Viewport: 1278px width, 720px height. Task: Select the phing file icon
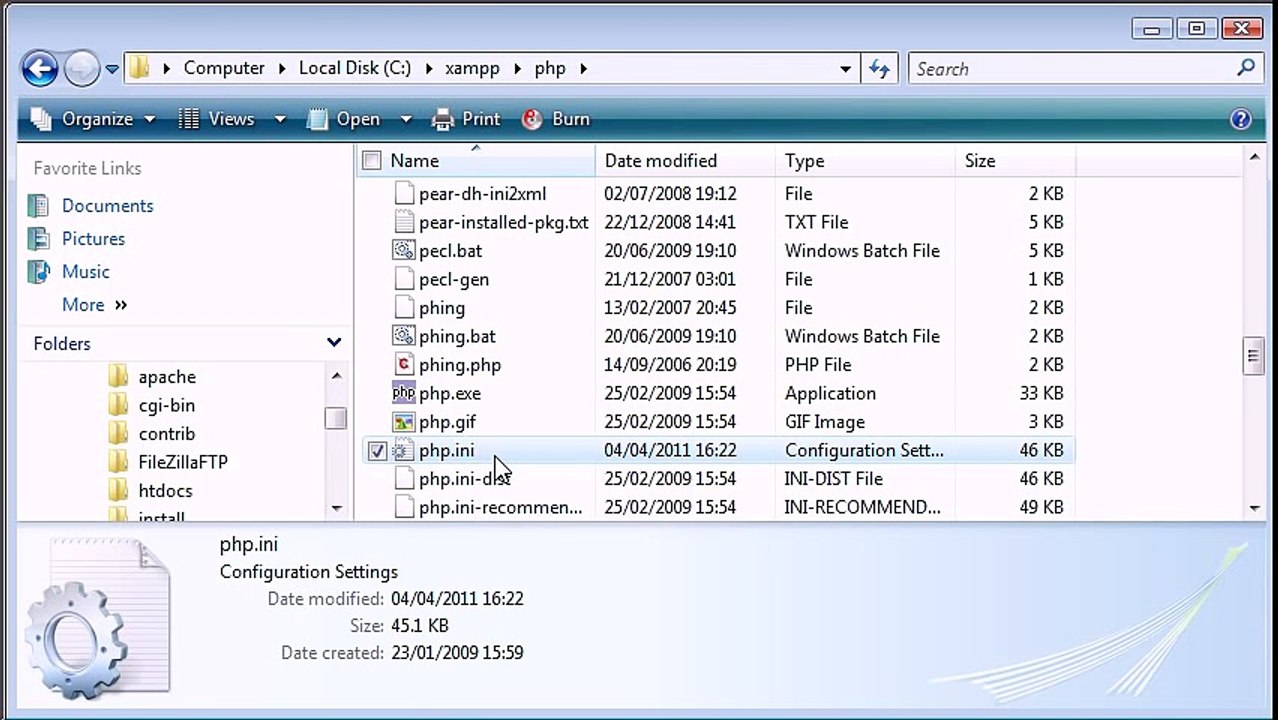pos(404,308)
